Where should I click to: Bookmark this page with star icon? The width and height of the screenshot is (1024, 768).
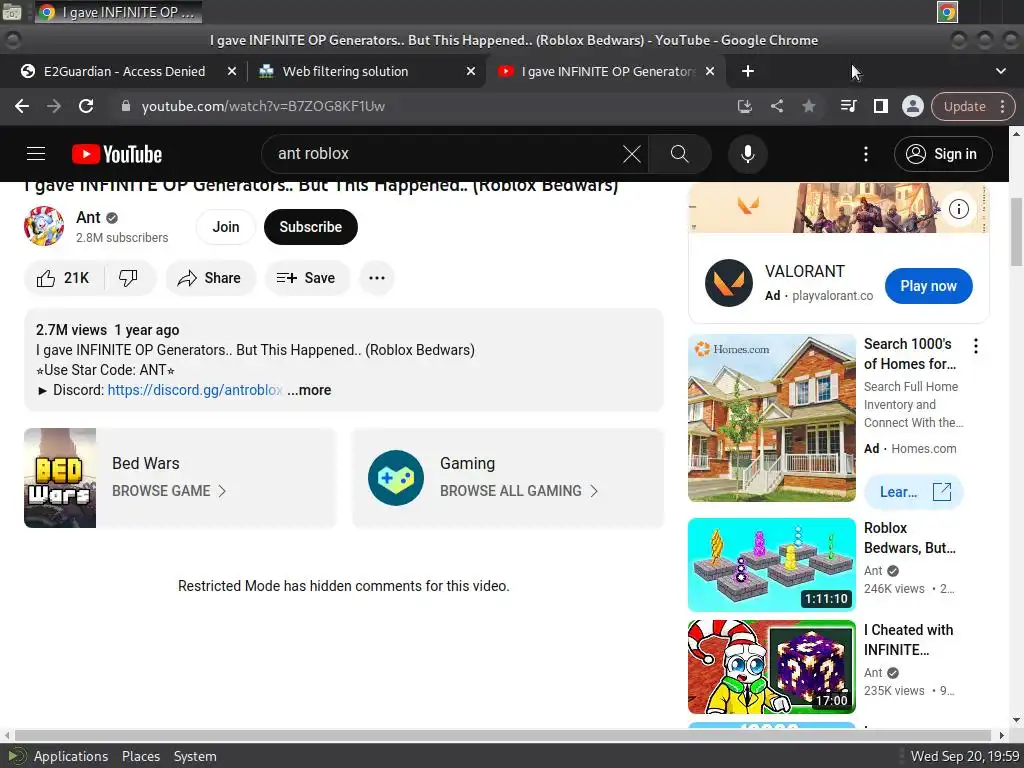tap(808, 106)
